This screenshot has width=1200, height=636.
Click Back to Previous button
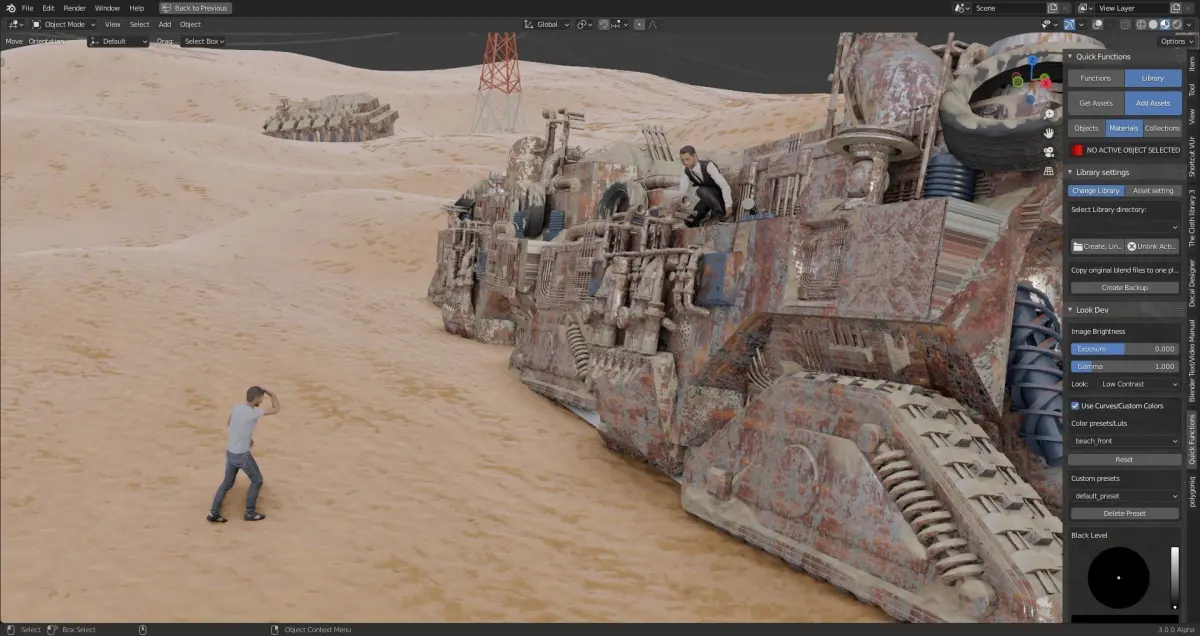click(196, 8)
